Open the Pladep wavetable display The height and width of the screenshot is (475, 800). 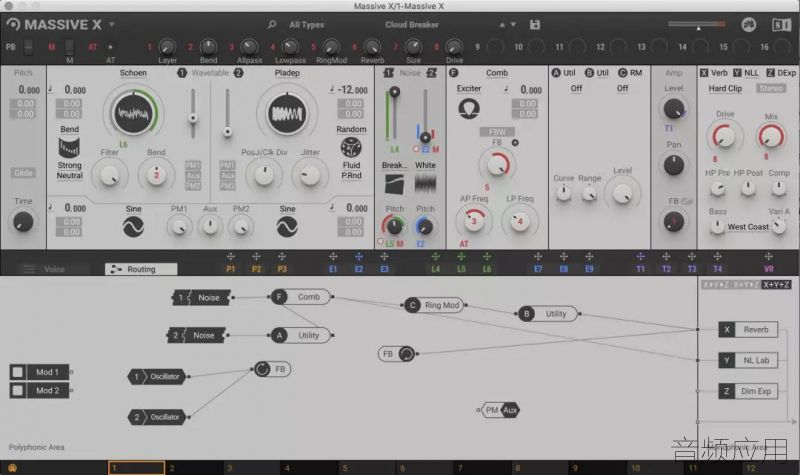tap(287, 113)
